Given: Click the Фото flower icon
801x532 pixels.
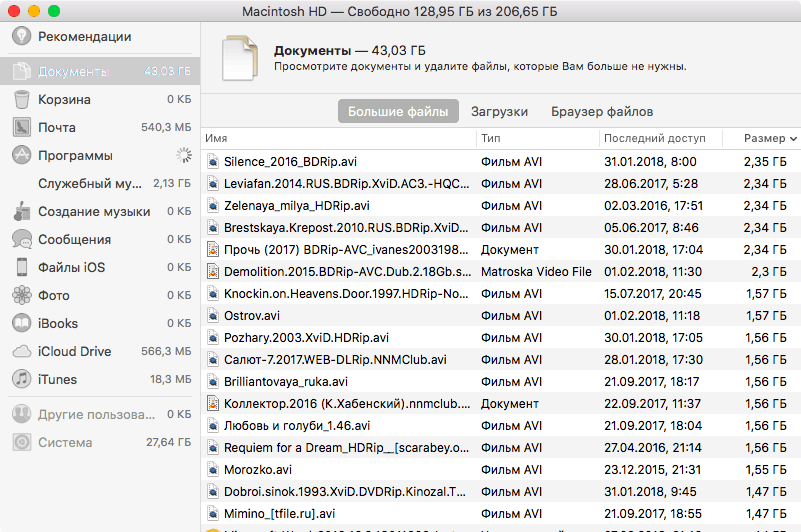Looking at the screenshot, I should coord(21,295).
